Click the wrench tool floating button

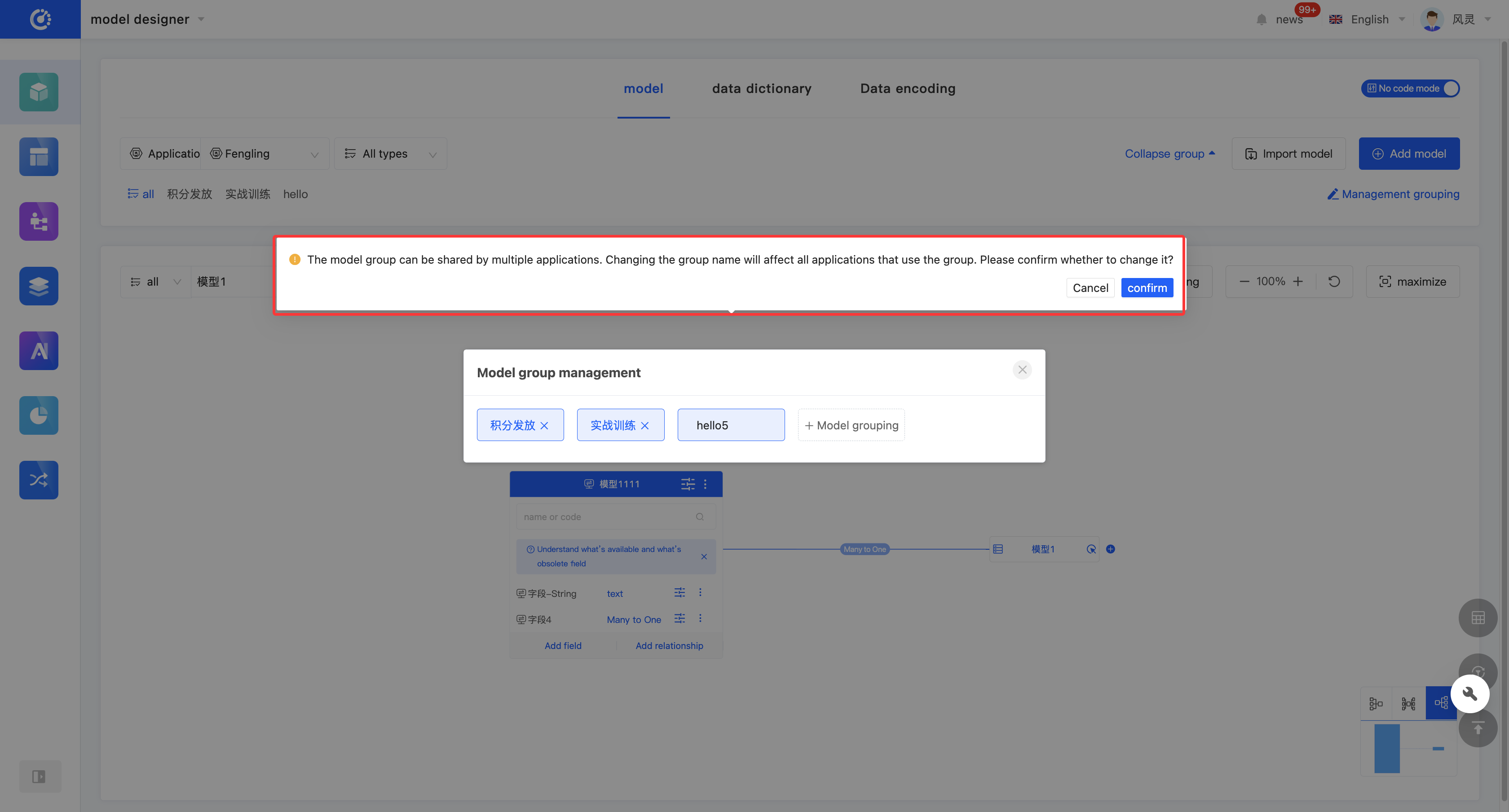pos(1469,693)
